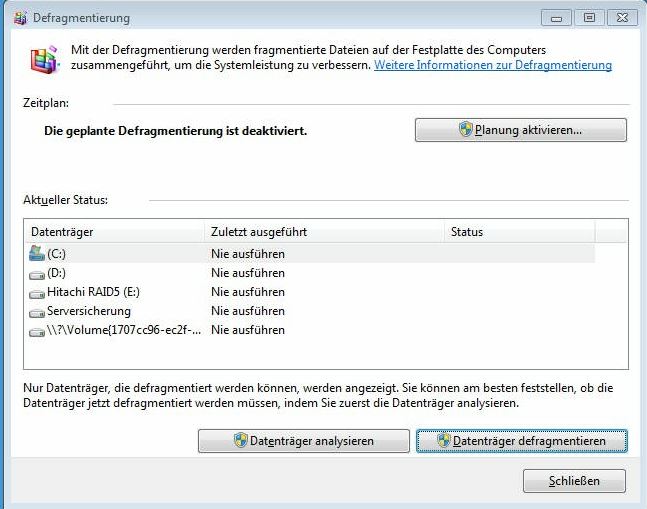647x509 pixels.
Task: Select the (C:) row label
Action: (x=57, y=254)
